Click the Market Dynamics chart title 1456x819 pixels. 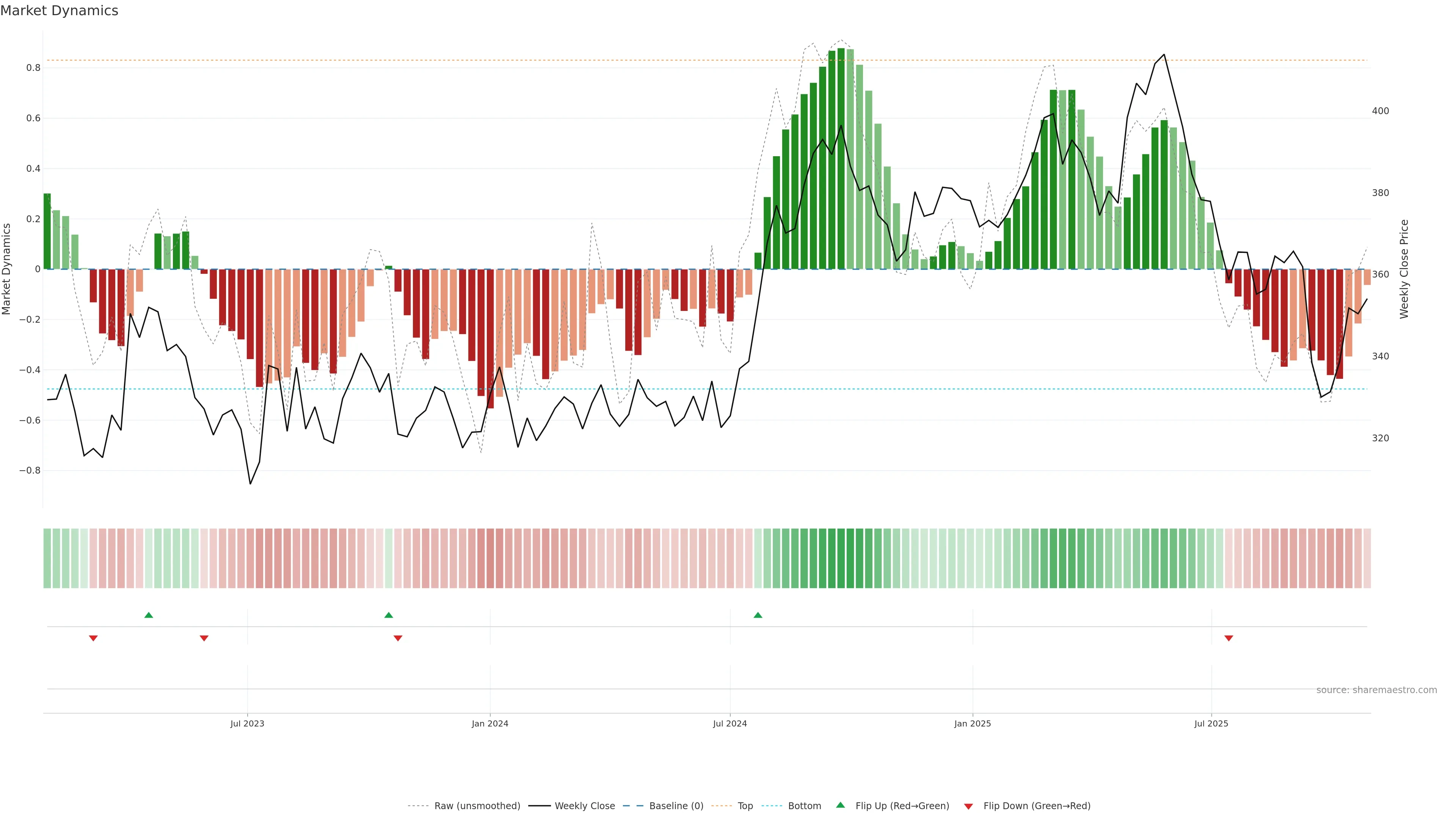(x=60, y=11)
